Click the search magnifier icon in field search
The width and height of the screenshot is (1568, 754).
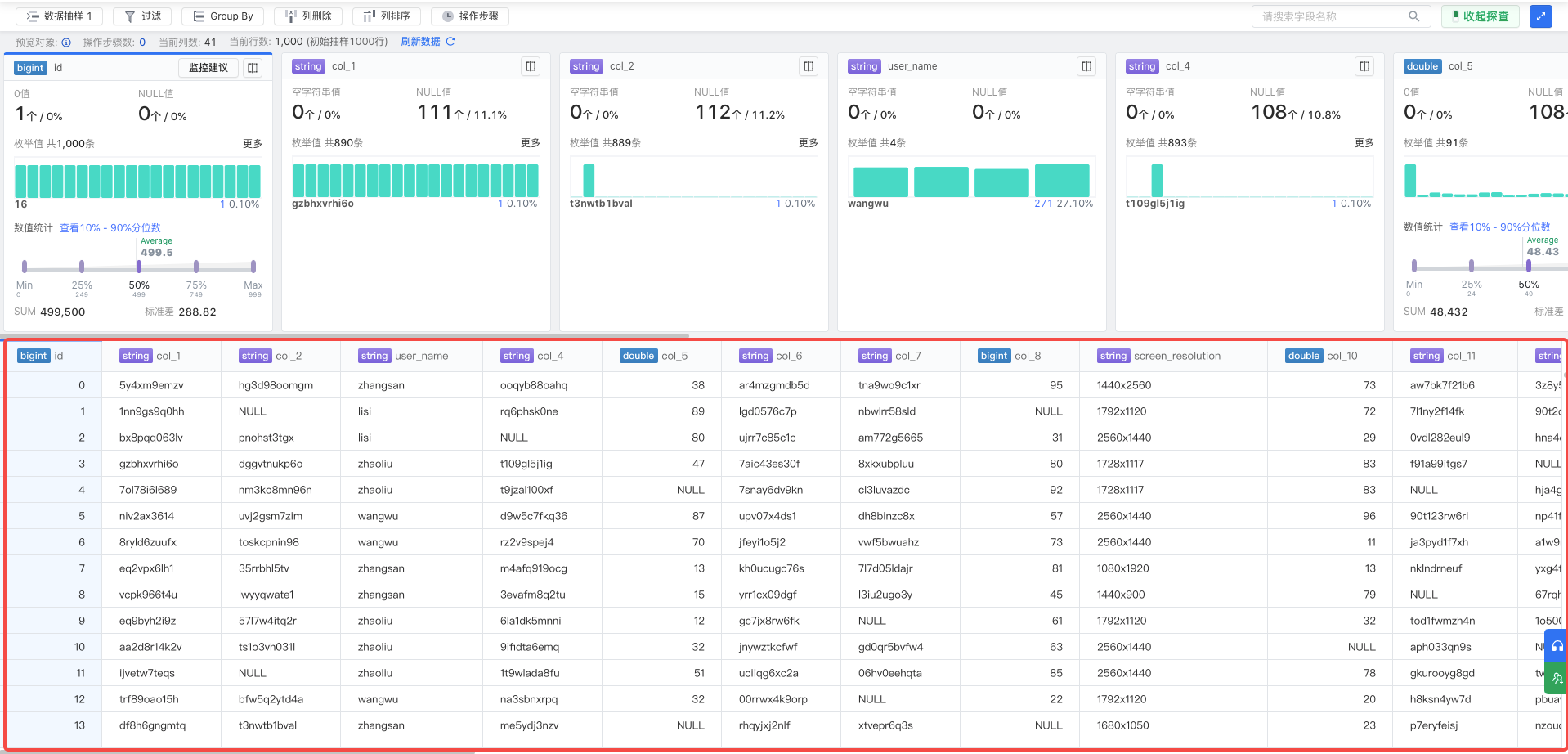click(1413, 16)
